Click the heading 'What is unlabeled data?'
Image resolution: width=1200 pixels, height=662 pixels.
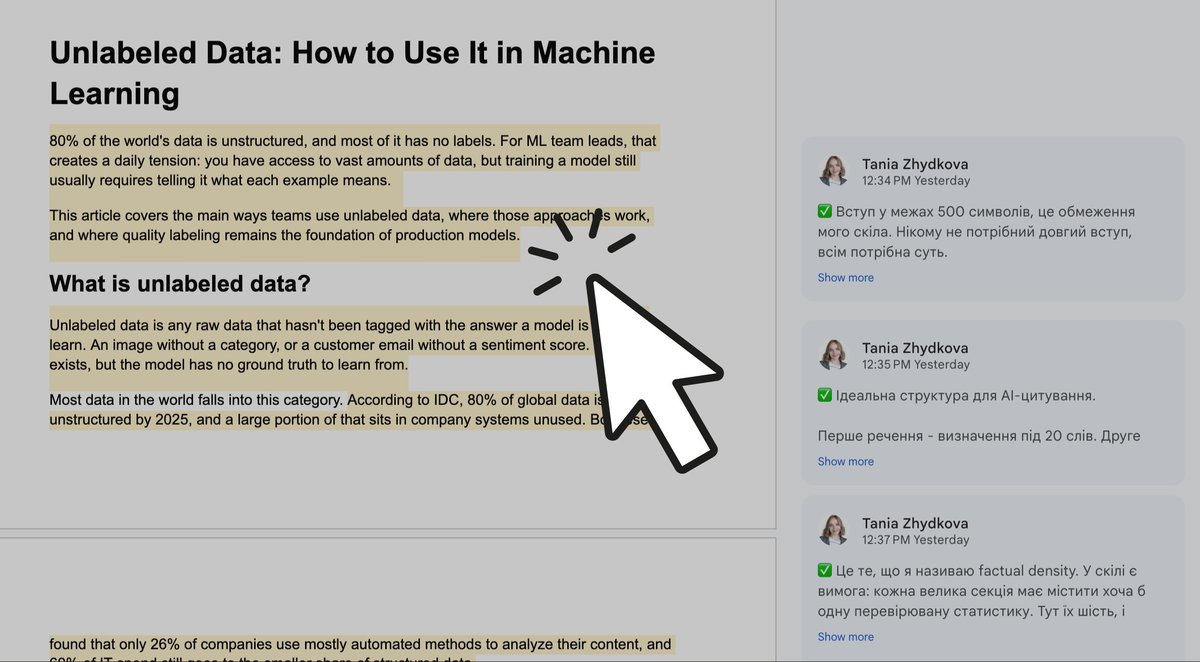point(180,284)
